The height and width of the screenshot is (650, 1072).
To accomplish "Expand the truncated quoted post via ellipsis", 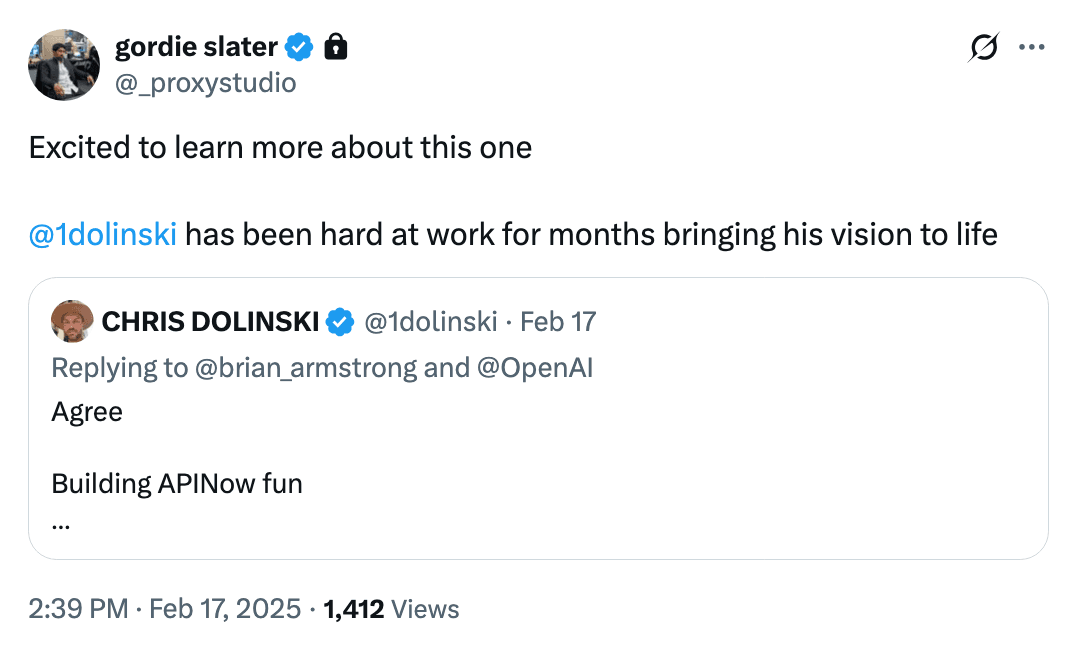I will coord(60,521).
